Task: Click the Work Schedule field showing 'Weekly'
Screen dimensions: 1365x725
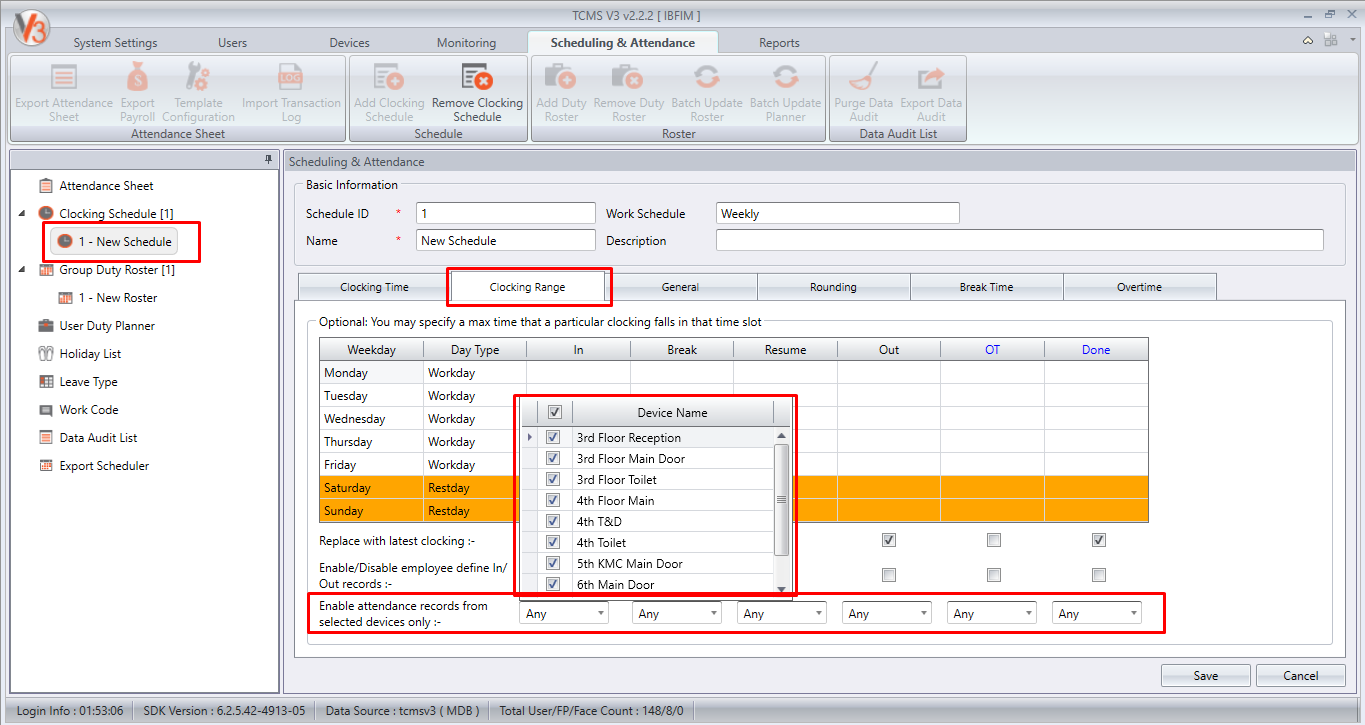Action: click(839, 213)
